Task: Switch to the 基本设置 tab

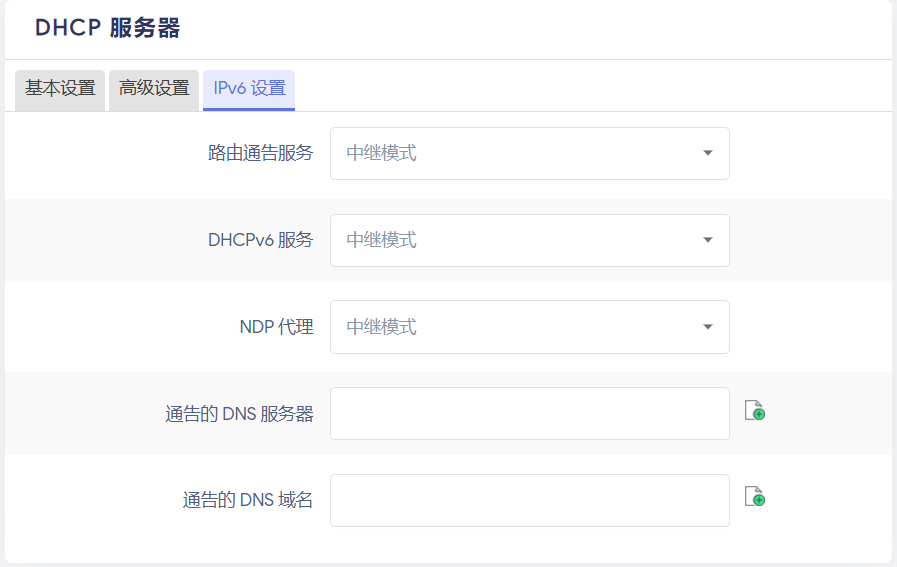Action: pos(60,88)
